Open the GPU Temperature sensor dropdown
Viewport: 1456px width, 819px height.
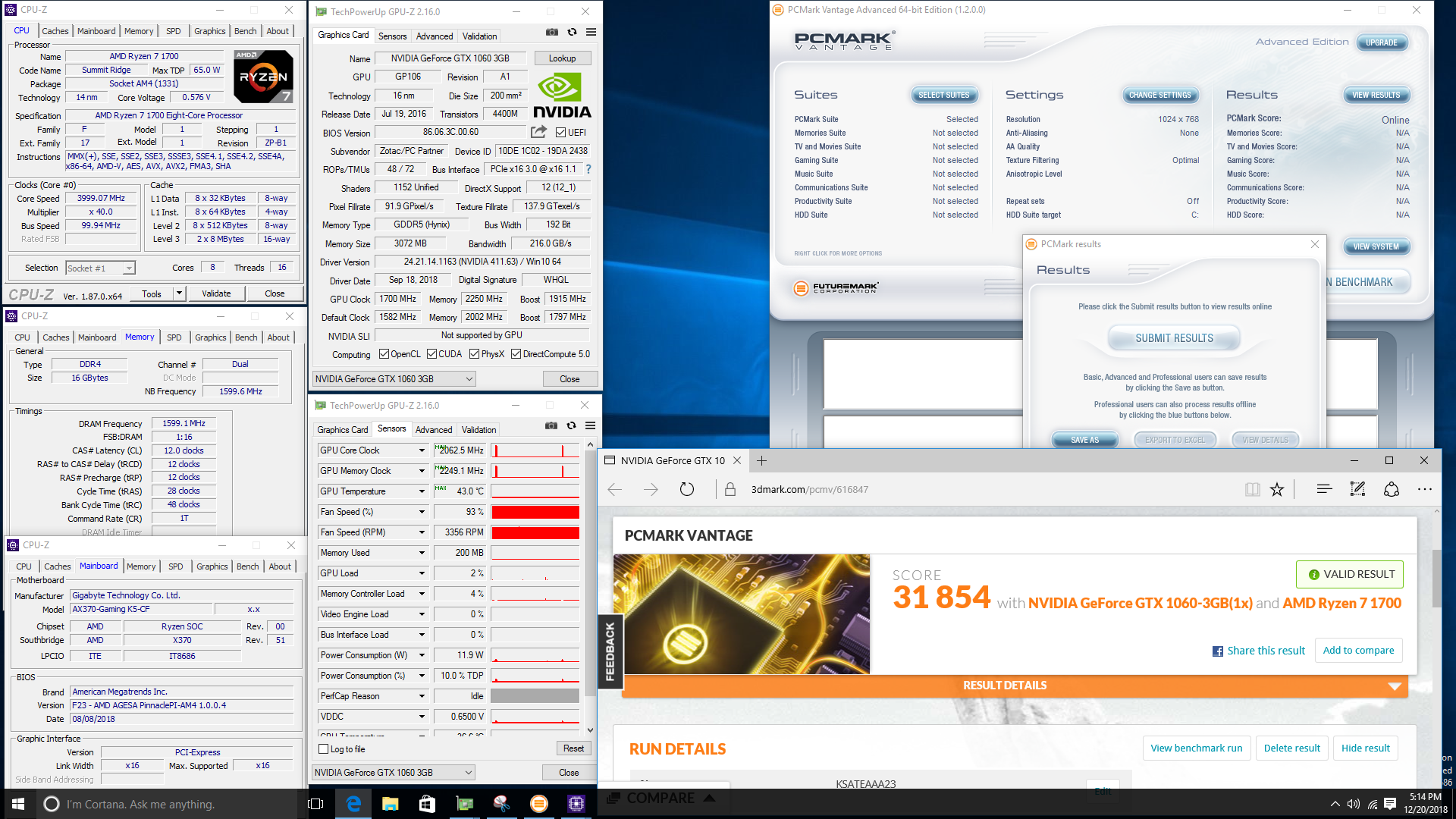click(x=422, y=491)
